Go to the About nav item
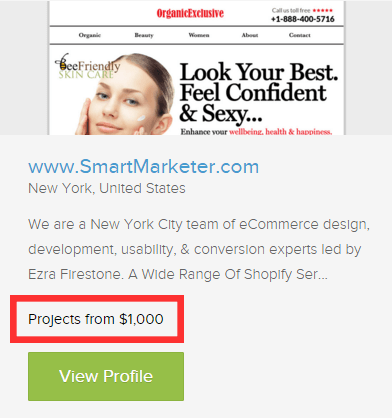The width and height of the screenshot is (392, 418). 250,35
